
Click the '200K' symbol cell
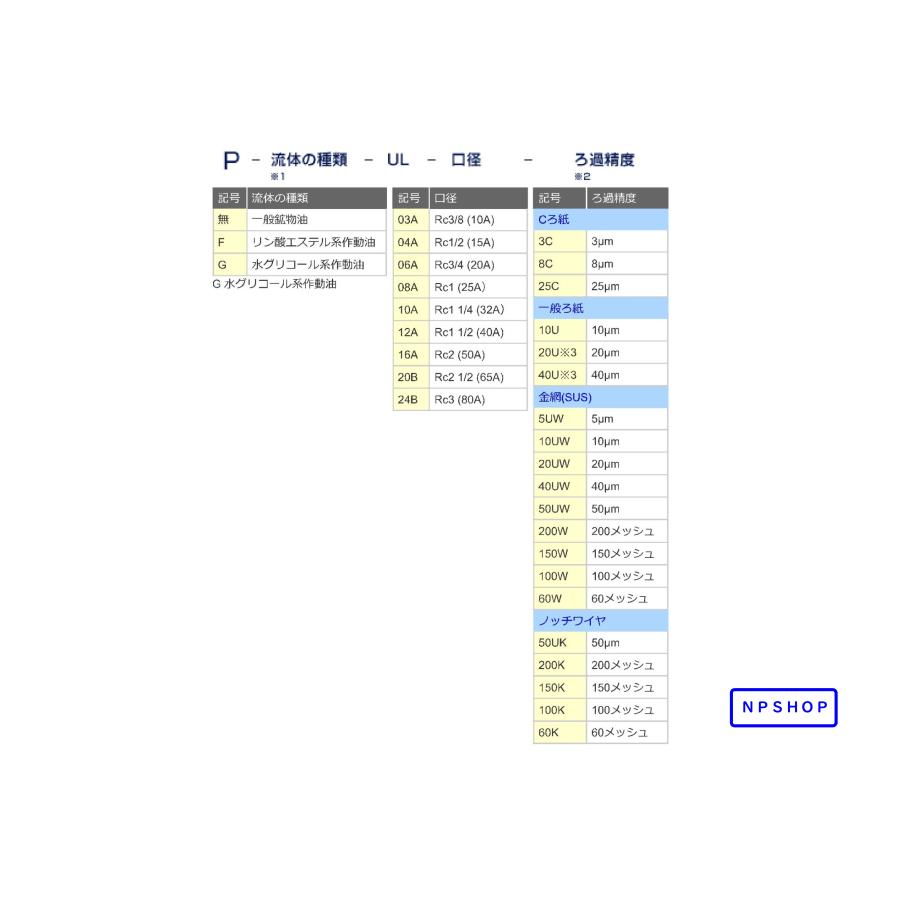[560, 665]
